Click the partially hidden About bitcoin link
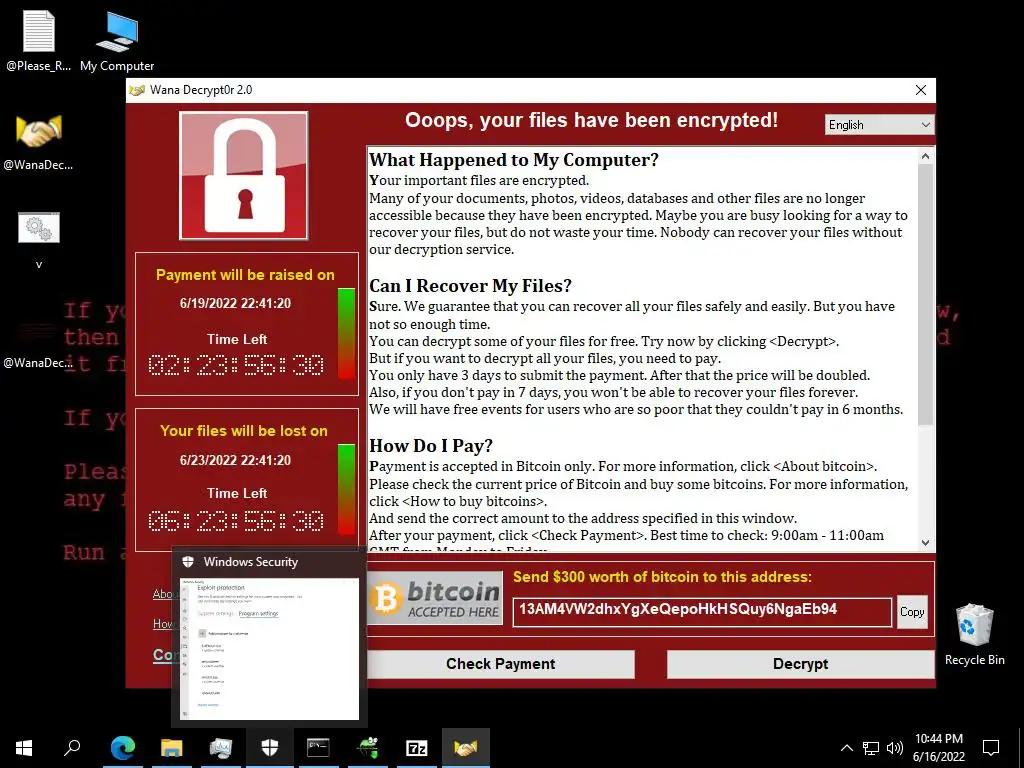The image size is (1024, 768). click(x=162, y=594)
